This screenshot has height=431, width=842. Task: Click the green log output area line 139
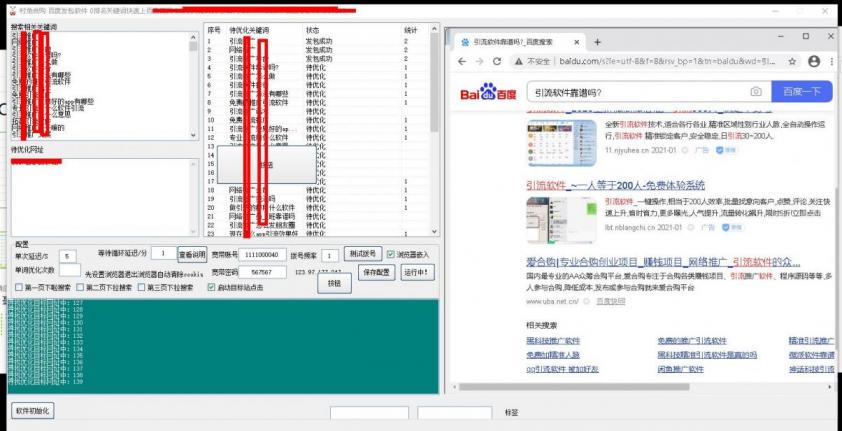click(x=46, y=382)
